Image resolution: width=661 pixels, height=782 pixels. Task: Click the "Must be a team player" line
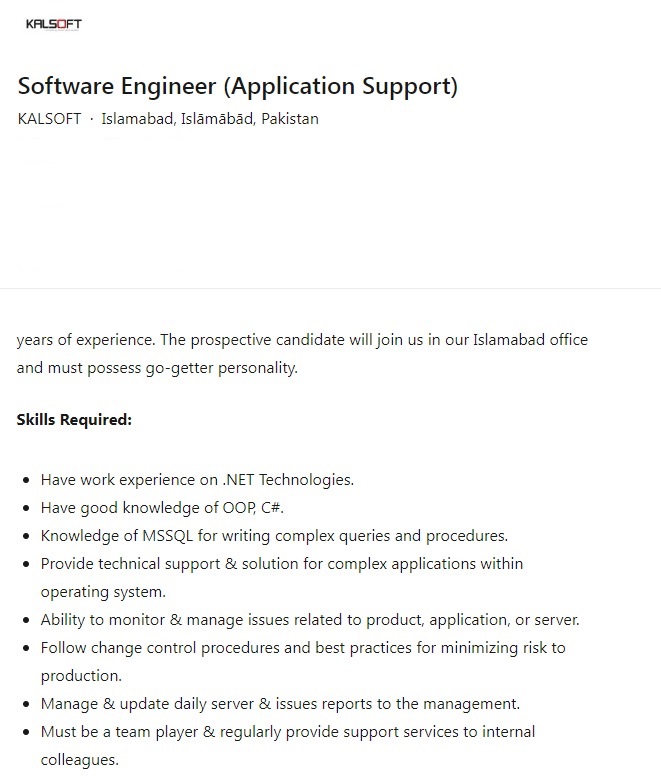tap(287, 731)
